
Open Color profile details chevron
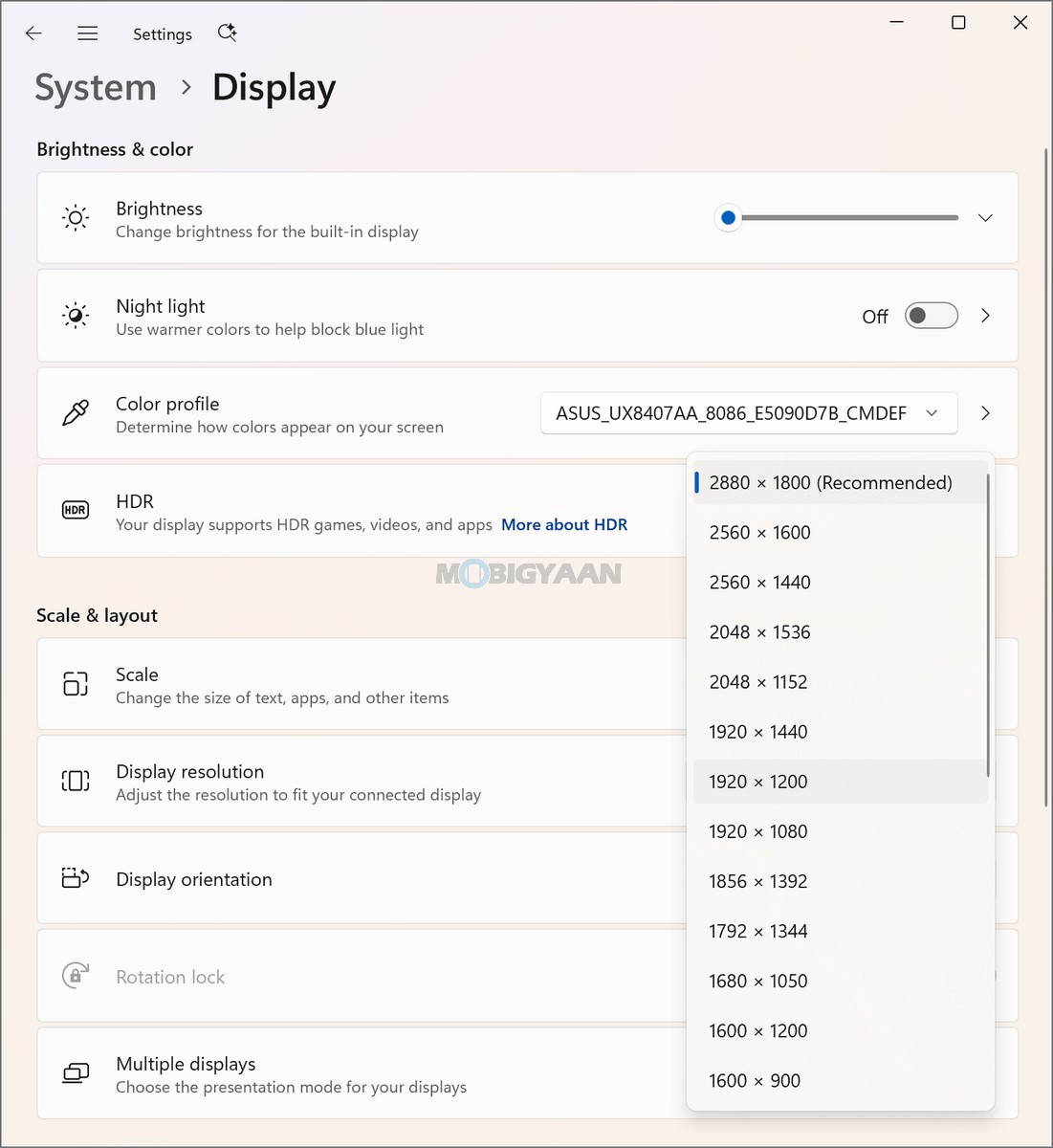[985, 413]
